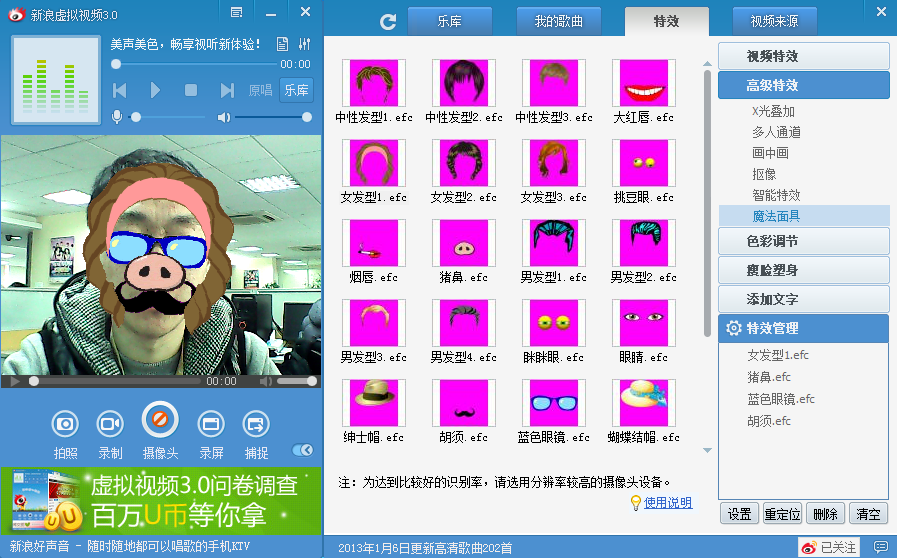Click the 录屏 screen record icon

coord(211,424)
